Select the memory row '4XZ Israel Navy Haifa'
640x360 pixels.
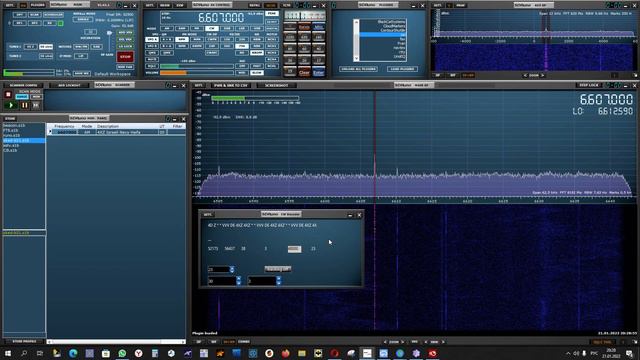pos(116,132)
